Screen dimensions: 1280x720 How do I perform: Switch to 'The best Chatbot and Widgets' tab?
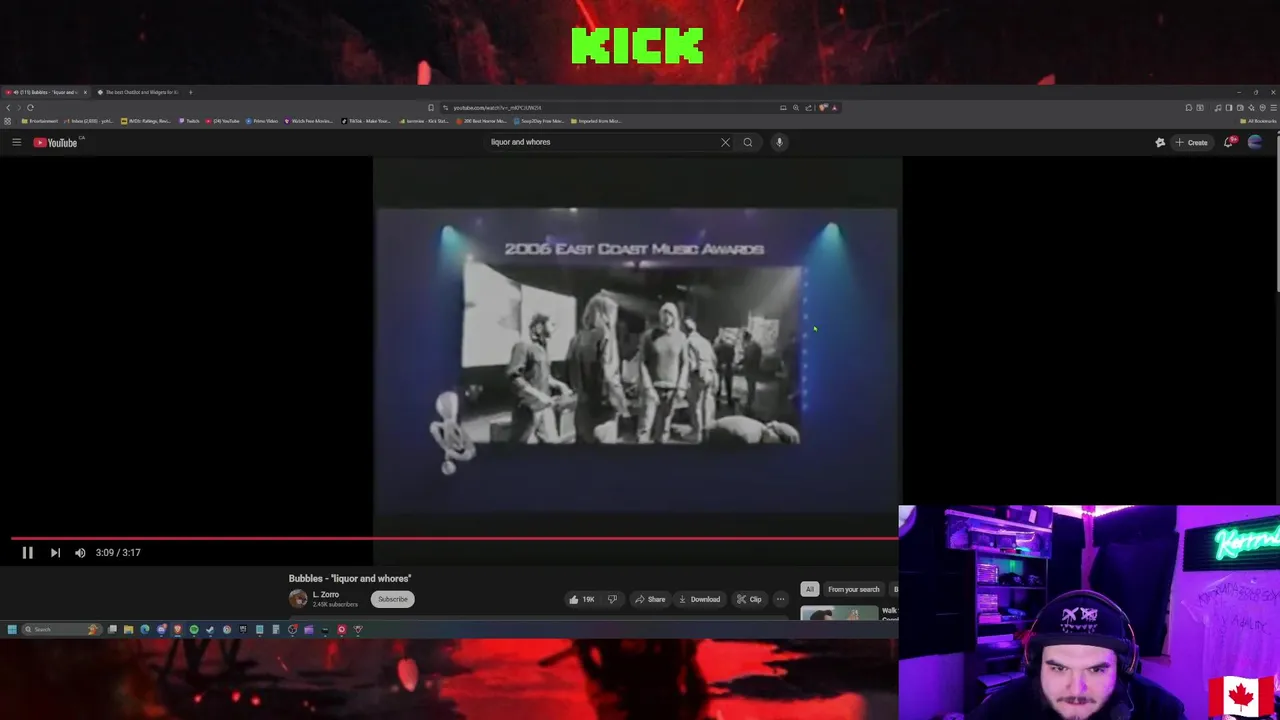[x=138, y=92]
